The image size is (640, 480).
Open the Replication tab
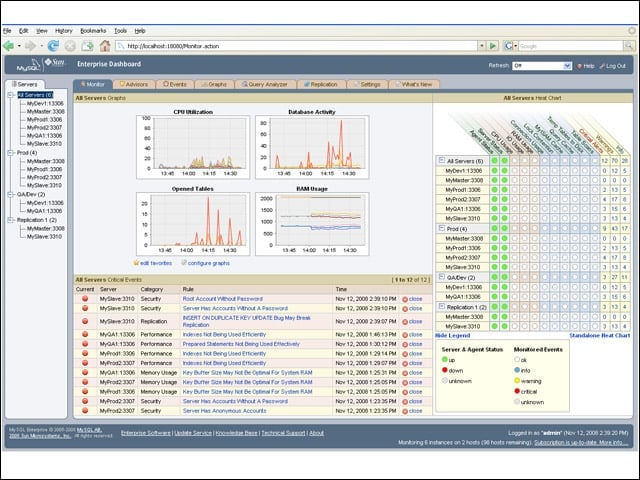321,84
